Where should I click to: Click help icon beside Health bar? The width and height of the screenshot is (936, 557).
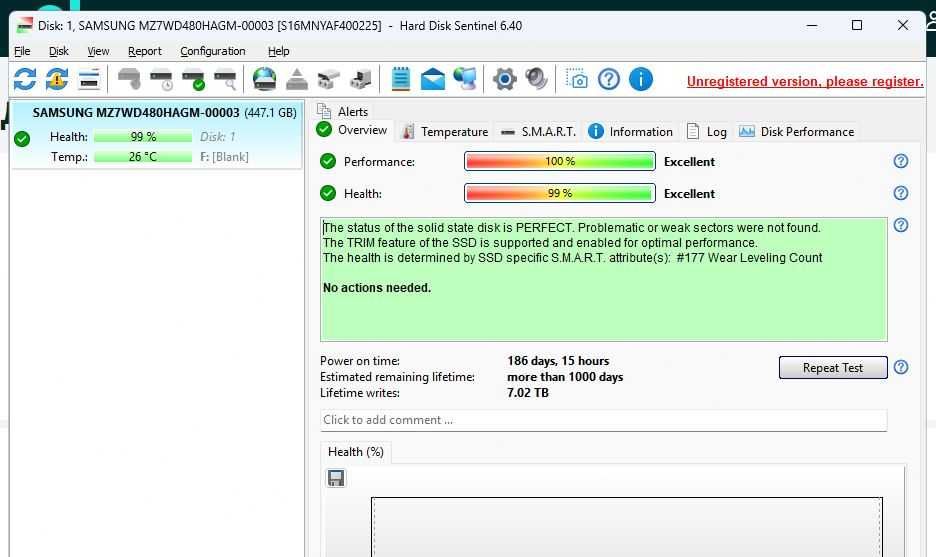coord(901,193)
